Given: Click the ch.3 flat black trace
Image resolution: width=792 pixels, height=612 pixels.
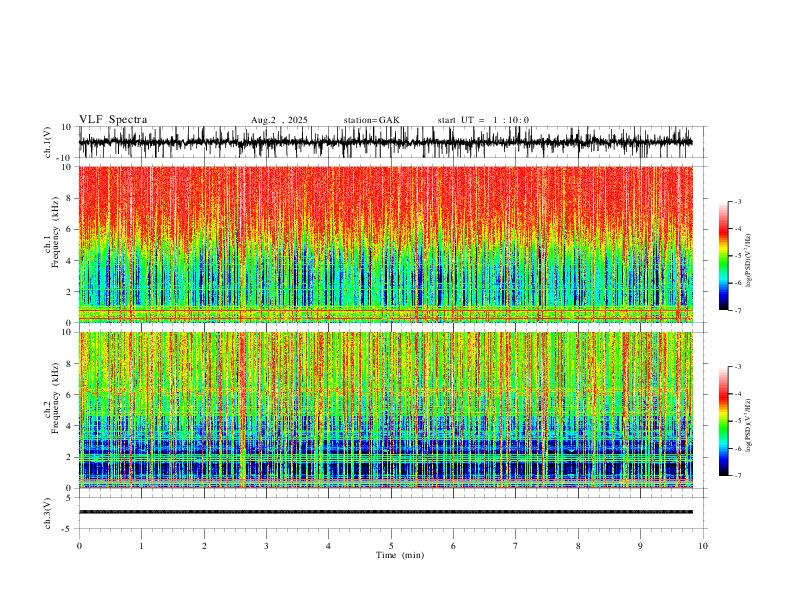Looking at the screenshot, I should 385,512.
